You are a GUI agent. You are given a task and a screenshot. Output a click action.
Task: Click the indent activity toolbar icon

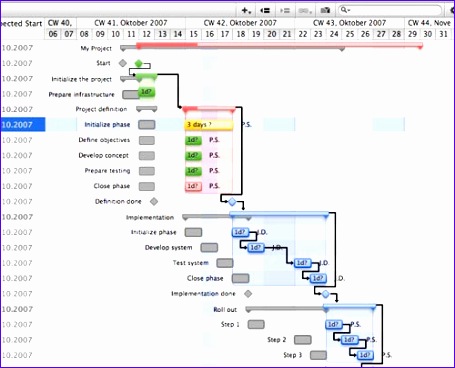[x=285, y=11]
